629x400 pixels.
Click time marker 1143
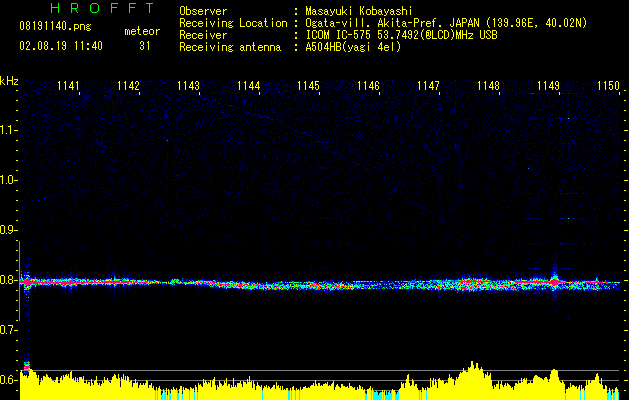pyautogui.click(x=188, y=86)
